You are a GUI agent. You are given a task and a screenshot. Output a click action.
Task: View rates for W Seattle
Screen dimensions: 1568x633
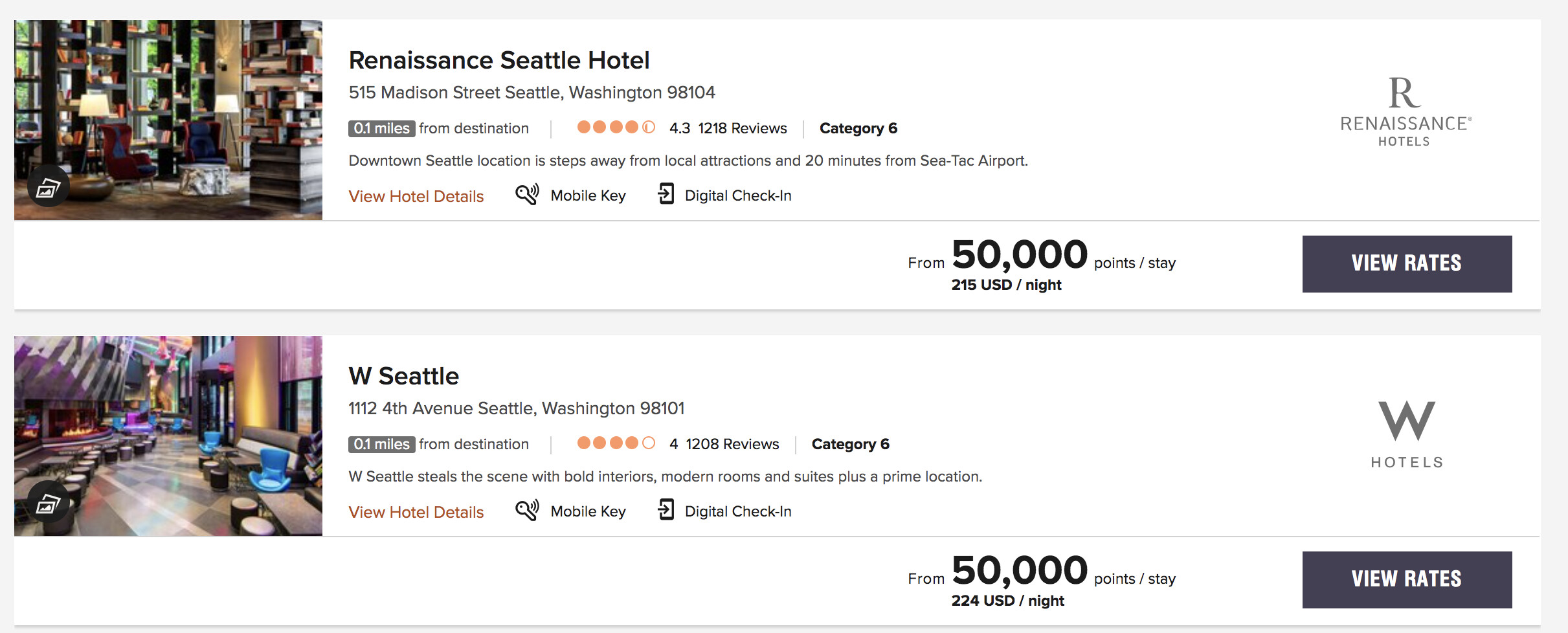(1407, 579)
